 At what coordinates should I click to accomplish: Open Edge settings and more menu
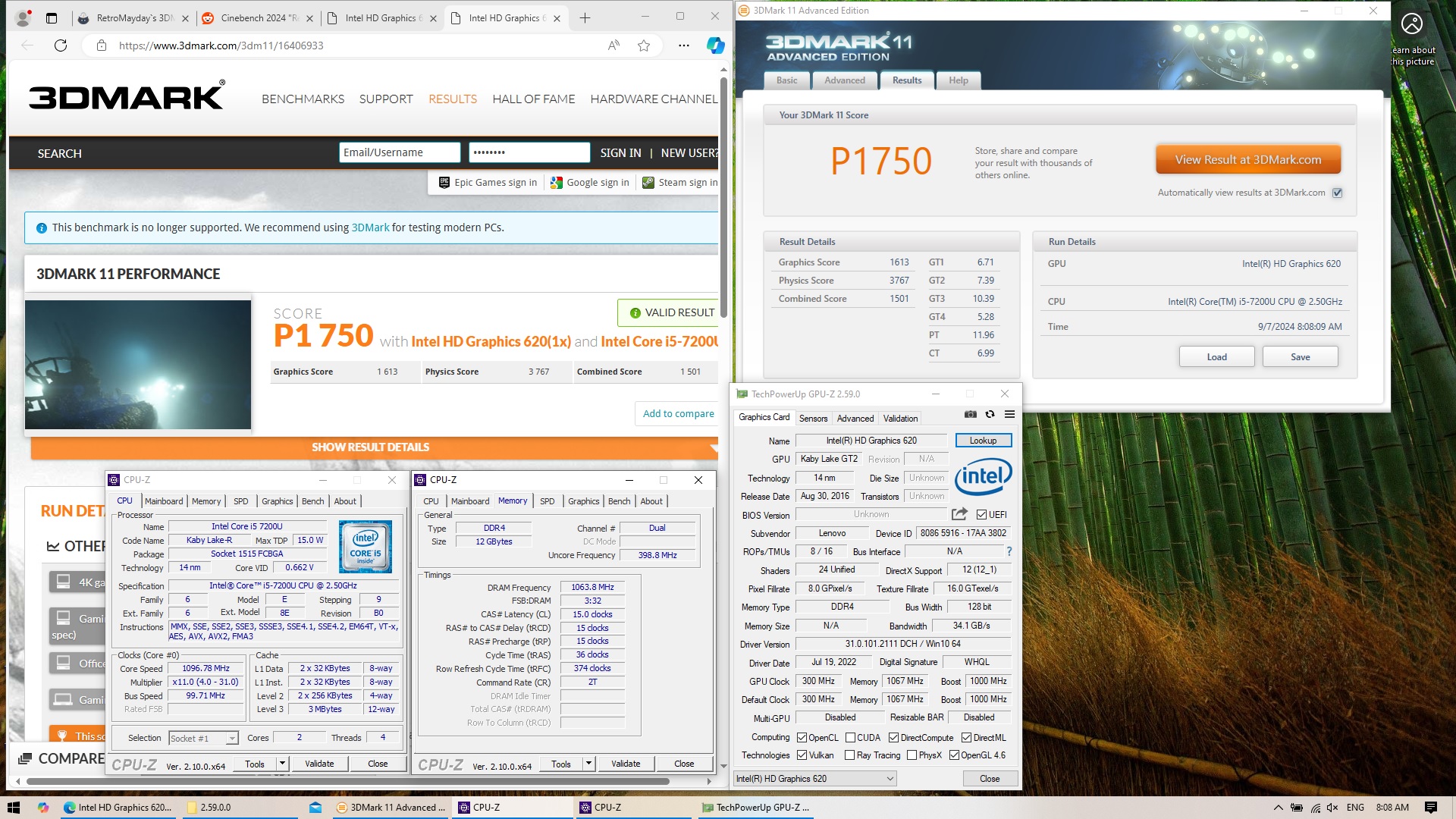(x=684, y=45)
